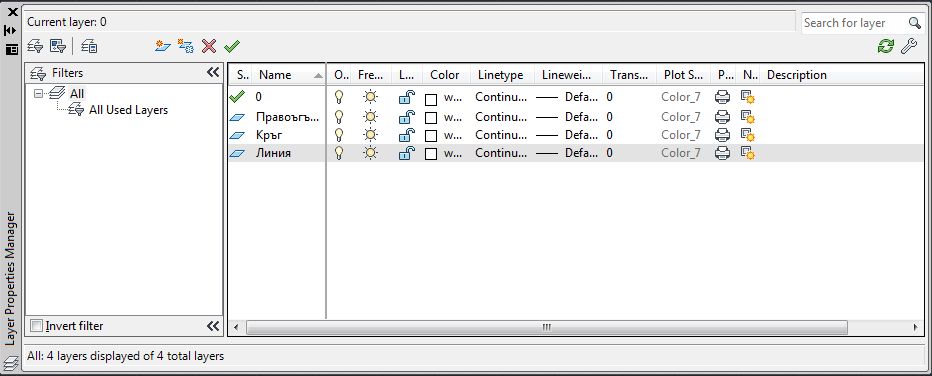
Task: Lock layer 0 with padlock icon
Action: [x=407, y=97]
